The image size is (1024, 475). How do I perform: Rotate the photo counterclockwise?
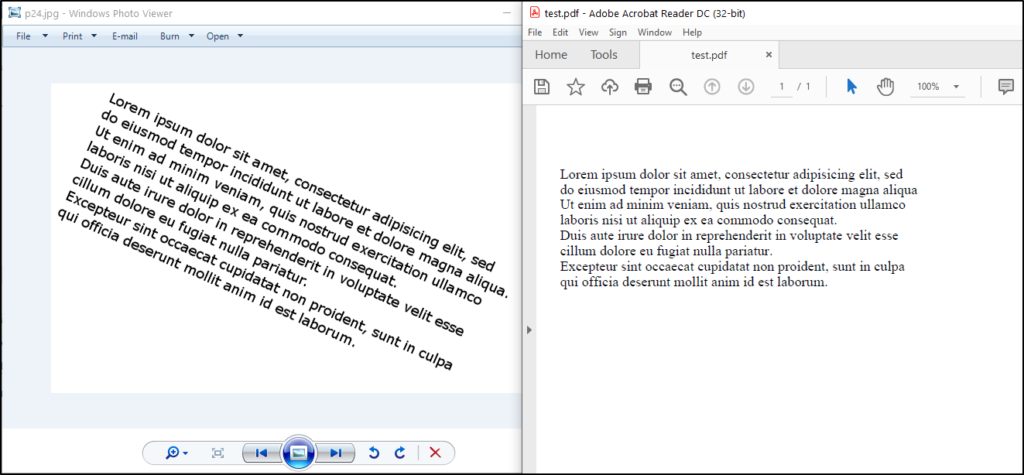point(374,453)
